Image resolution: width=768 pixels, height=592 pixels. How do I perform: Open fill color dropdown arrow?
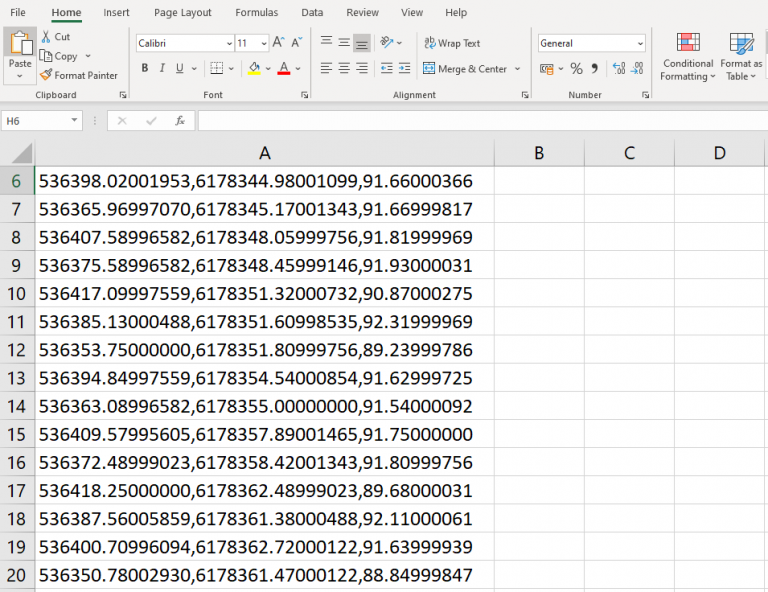coord(268,69)
